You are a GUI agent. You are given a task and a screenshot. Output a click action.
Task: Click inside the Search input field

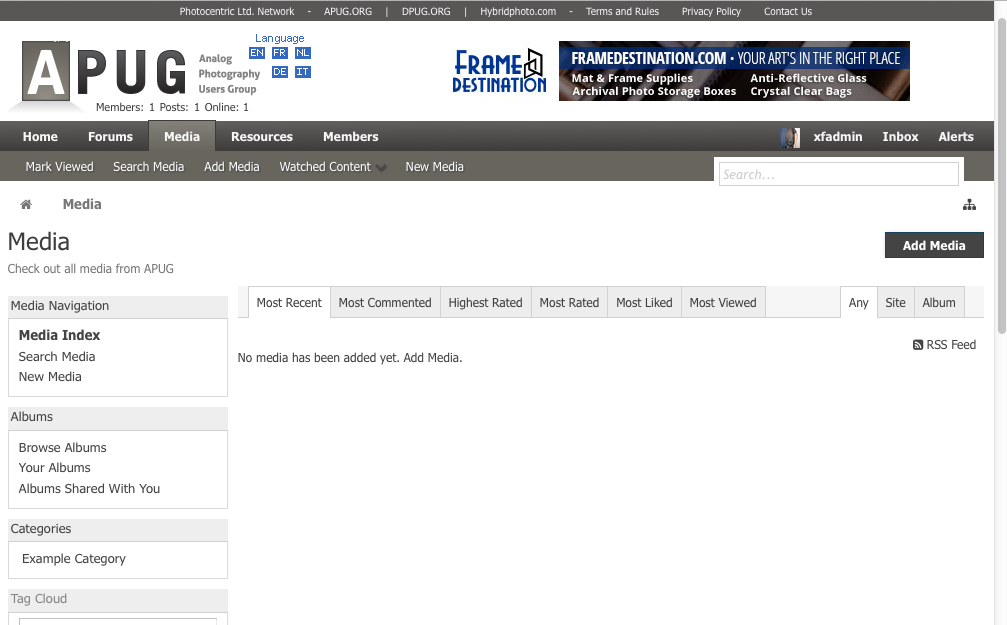coord(838,174)
